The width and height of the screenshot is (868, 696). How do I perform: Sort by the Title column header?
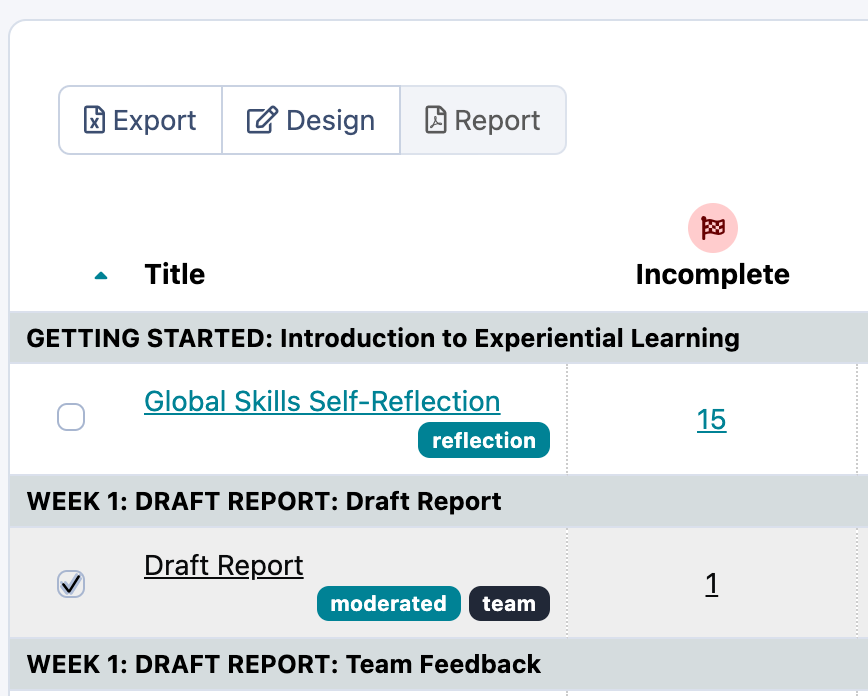[174, 275]
